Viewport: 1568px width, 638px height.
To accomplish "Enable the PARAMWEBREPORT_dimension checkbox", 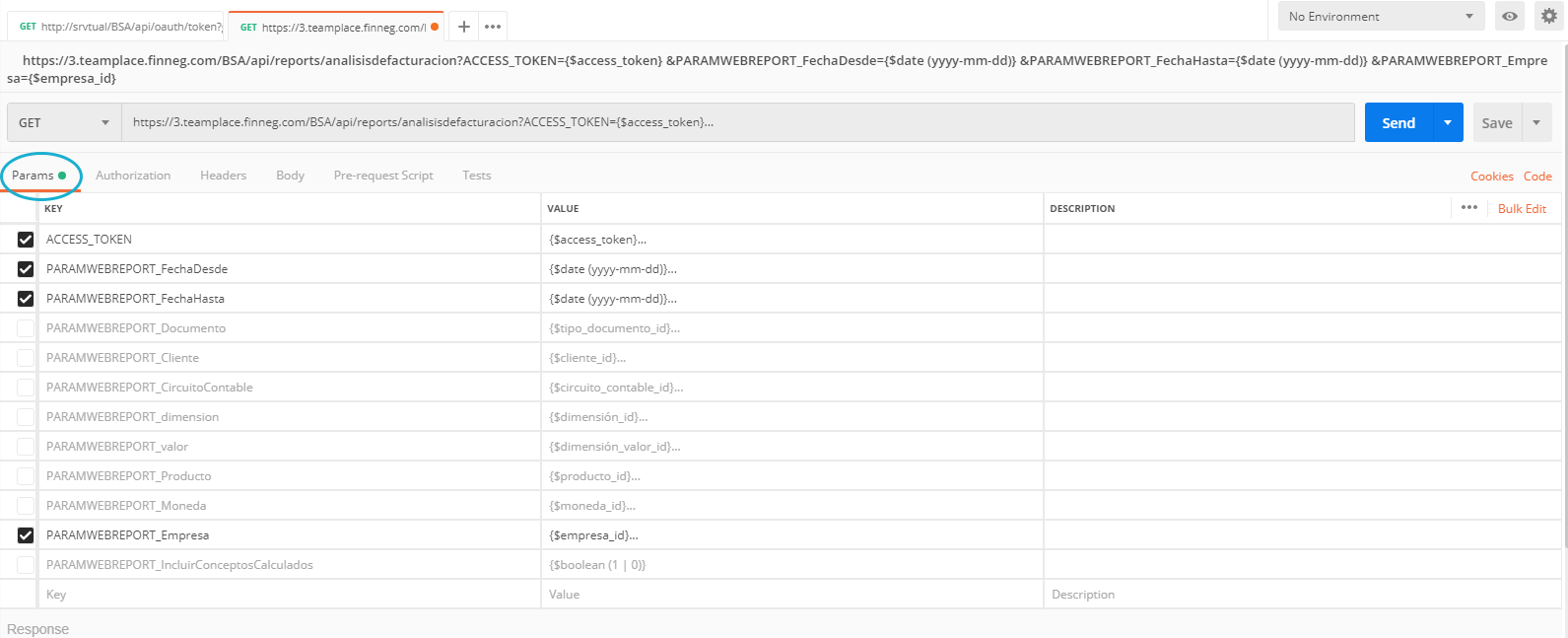I will click(26, 417).
